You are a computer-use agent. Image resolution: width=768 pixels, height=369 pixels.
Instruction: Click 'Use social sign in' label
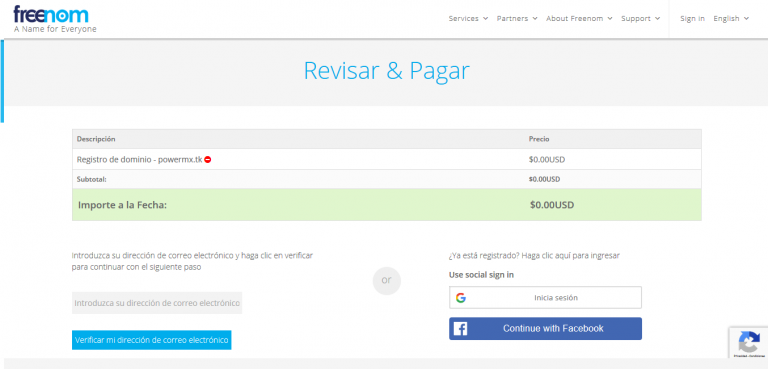coord(481,275)
